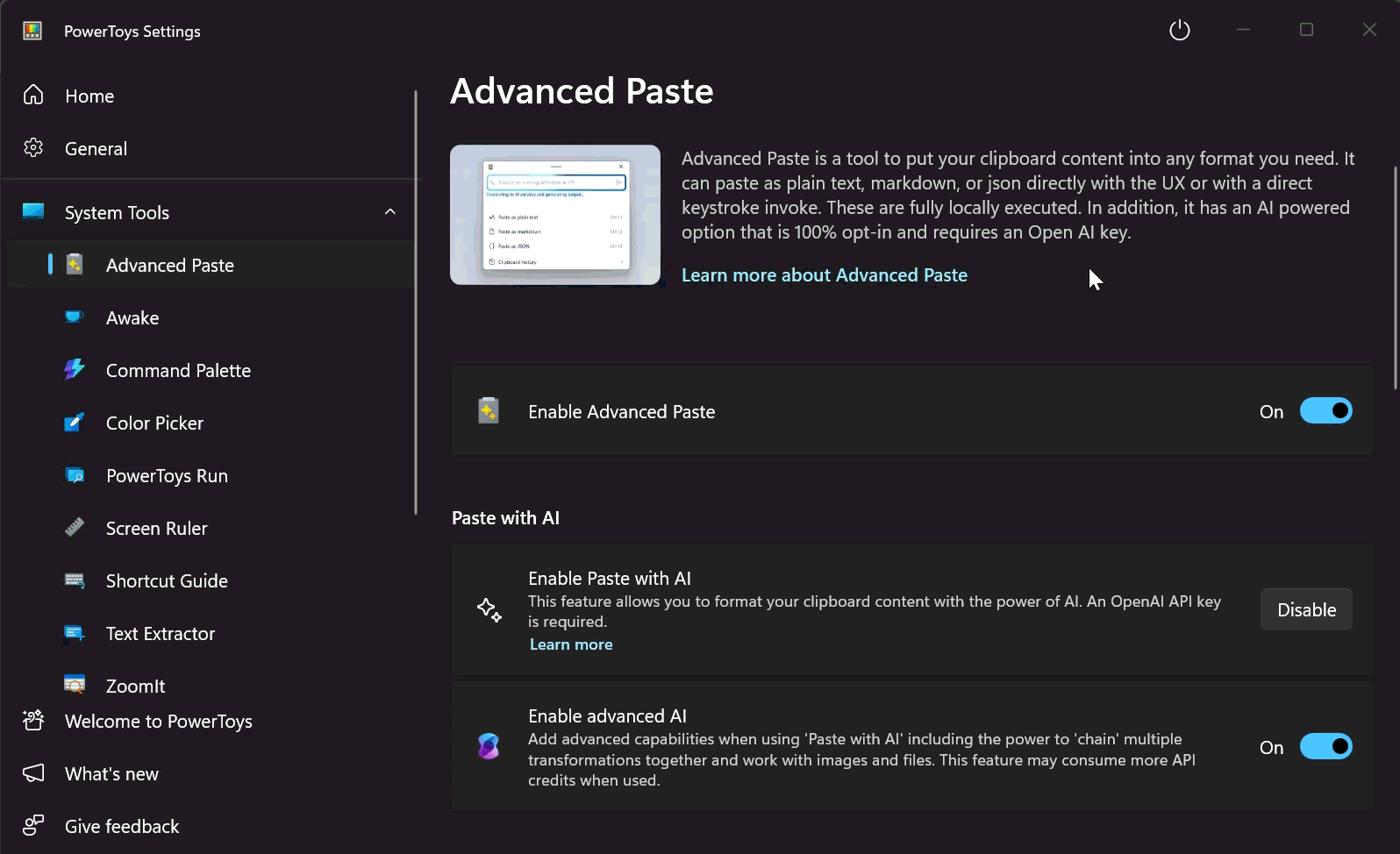Click Learn more about Advanced Paste link
Viewport: 1400px width, 854px height.
point(825,275)
